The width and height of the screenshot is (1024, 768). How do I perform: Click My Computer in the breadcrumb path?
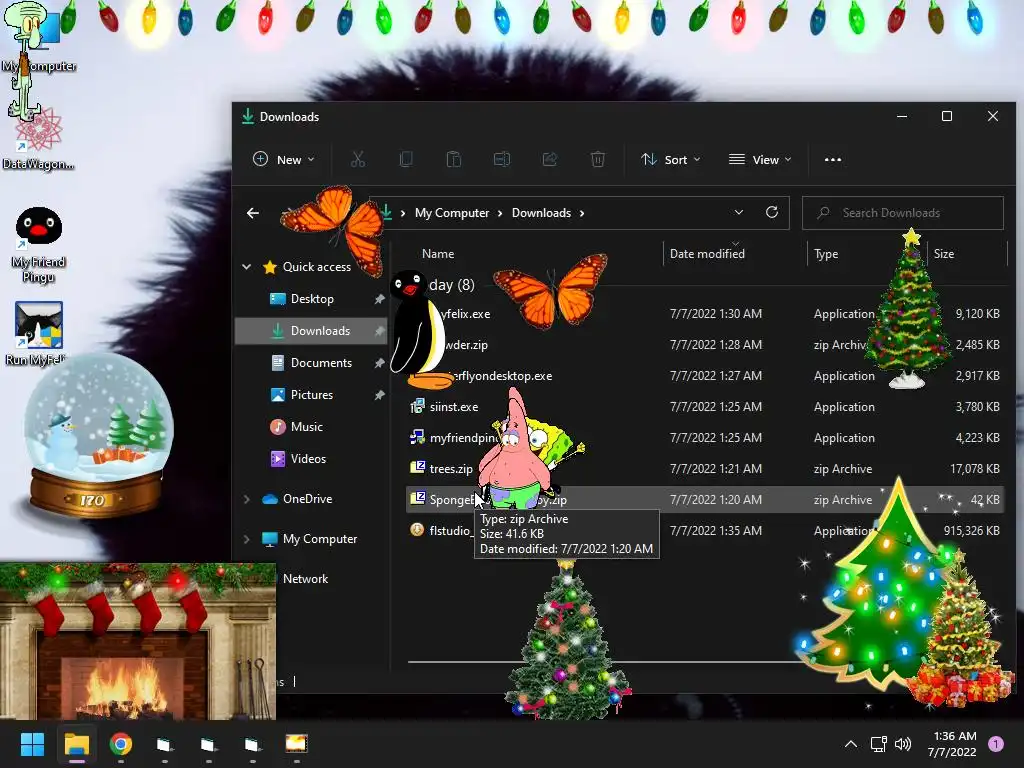(x=452, y=213)
